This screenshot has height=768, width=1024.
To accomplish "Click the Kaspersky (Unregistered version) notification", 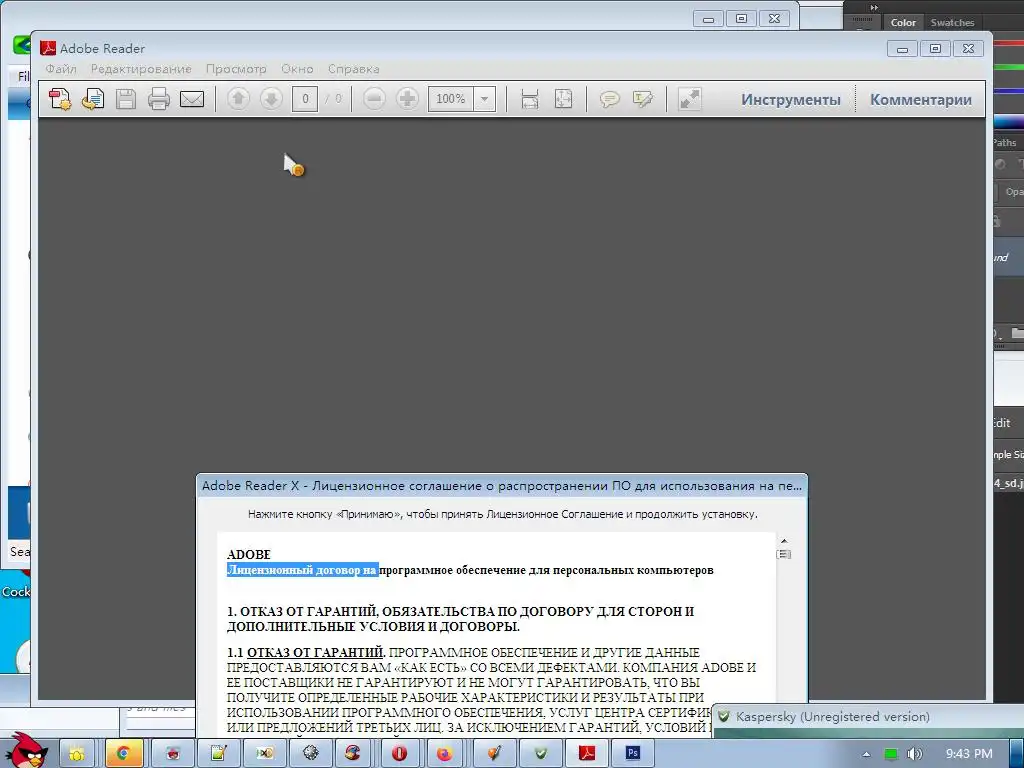I will [x=833, y=717].
